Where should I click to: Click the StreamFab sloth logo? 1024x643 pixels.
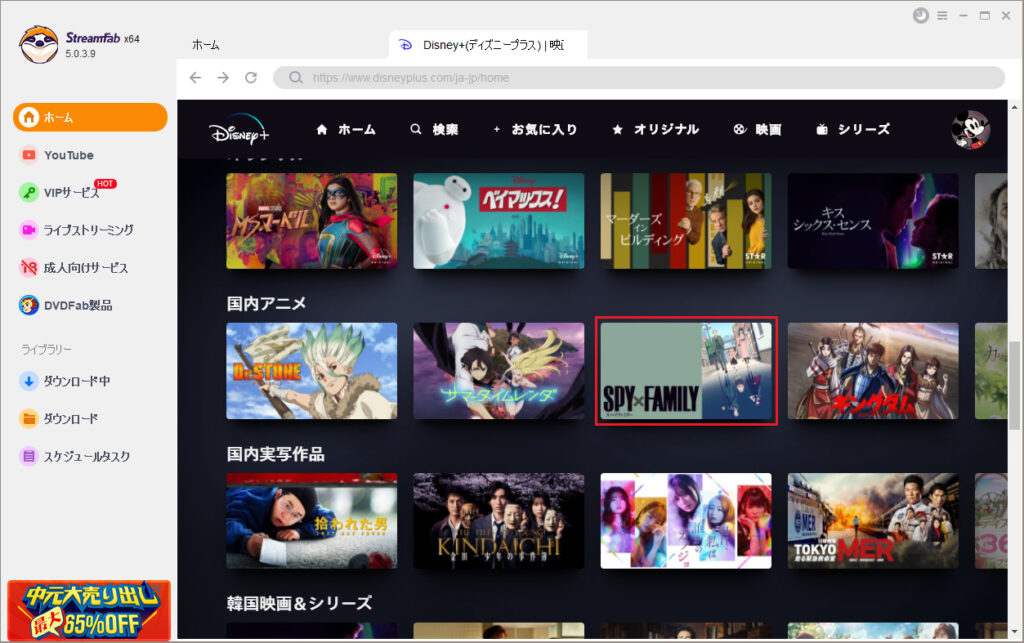coord(39,44)
